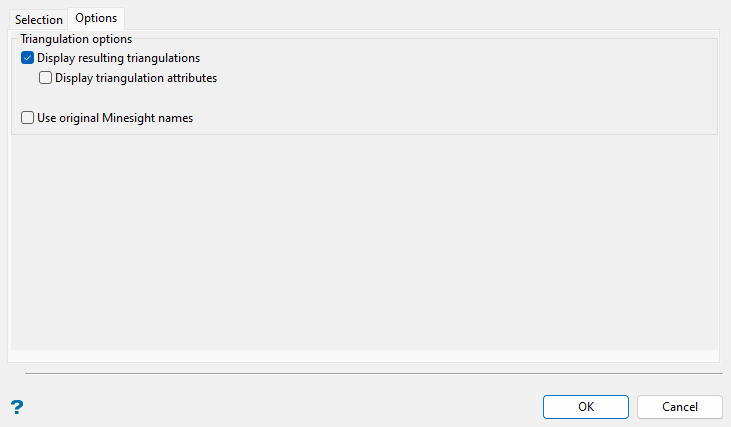Get help via the blue question mark
This screenshot has height=427, width=731.
click(x=16, y=407)
